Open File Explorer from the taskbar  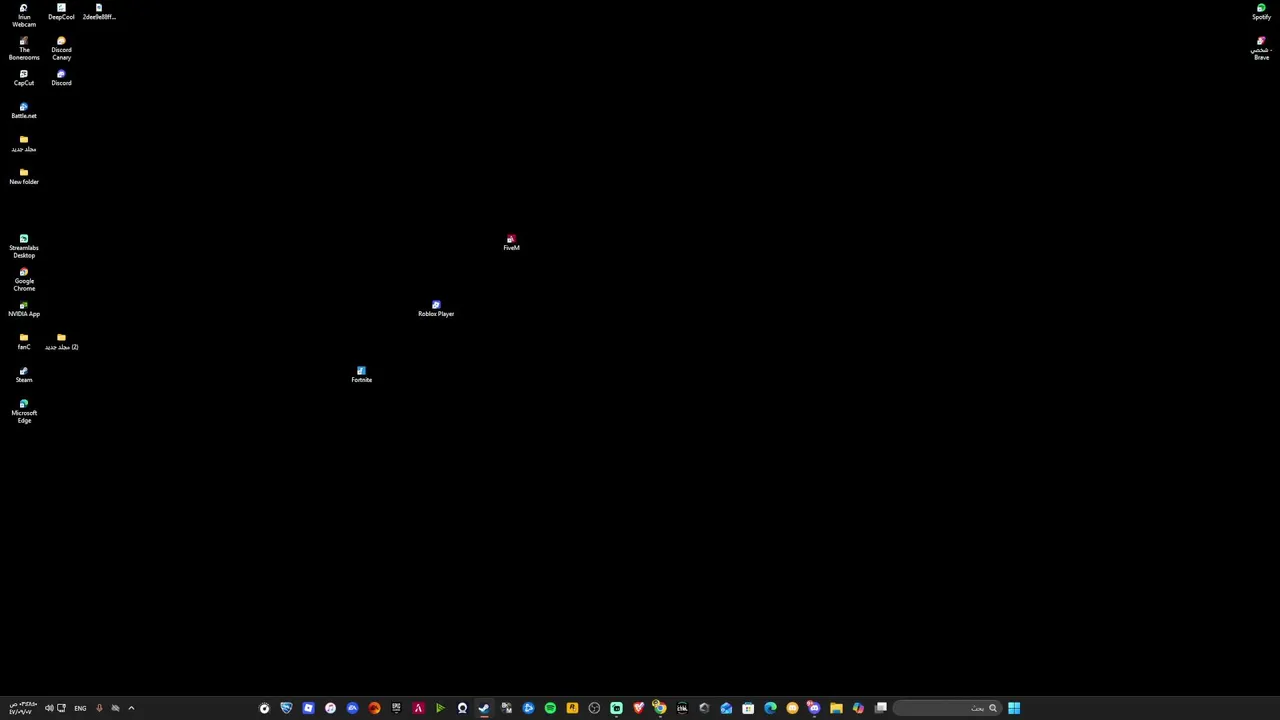(x=836, y=708)
